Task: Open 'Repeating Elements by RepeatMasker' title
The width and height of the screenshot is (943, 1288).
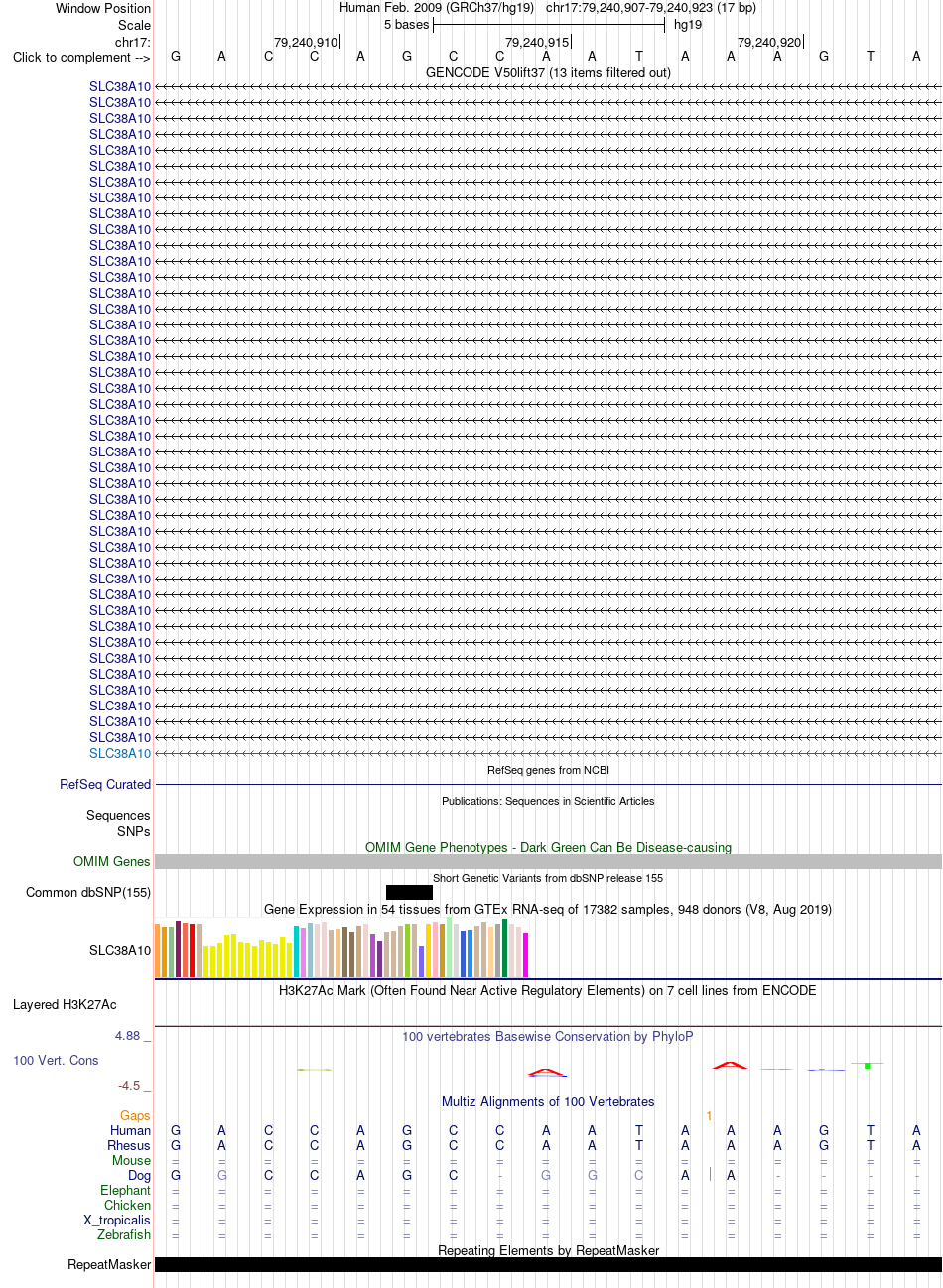Action: [548, 1250]
